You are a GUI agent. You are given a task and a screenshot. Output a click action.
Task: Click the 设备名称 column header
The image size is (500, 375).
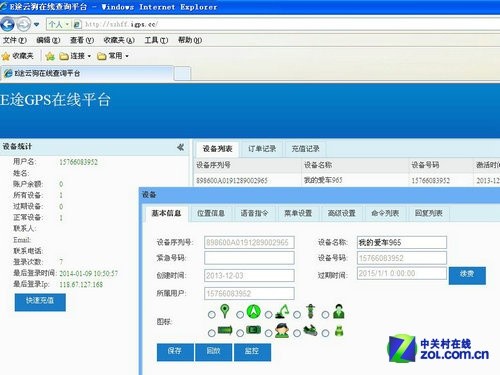click(355, 165)
